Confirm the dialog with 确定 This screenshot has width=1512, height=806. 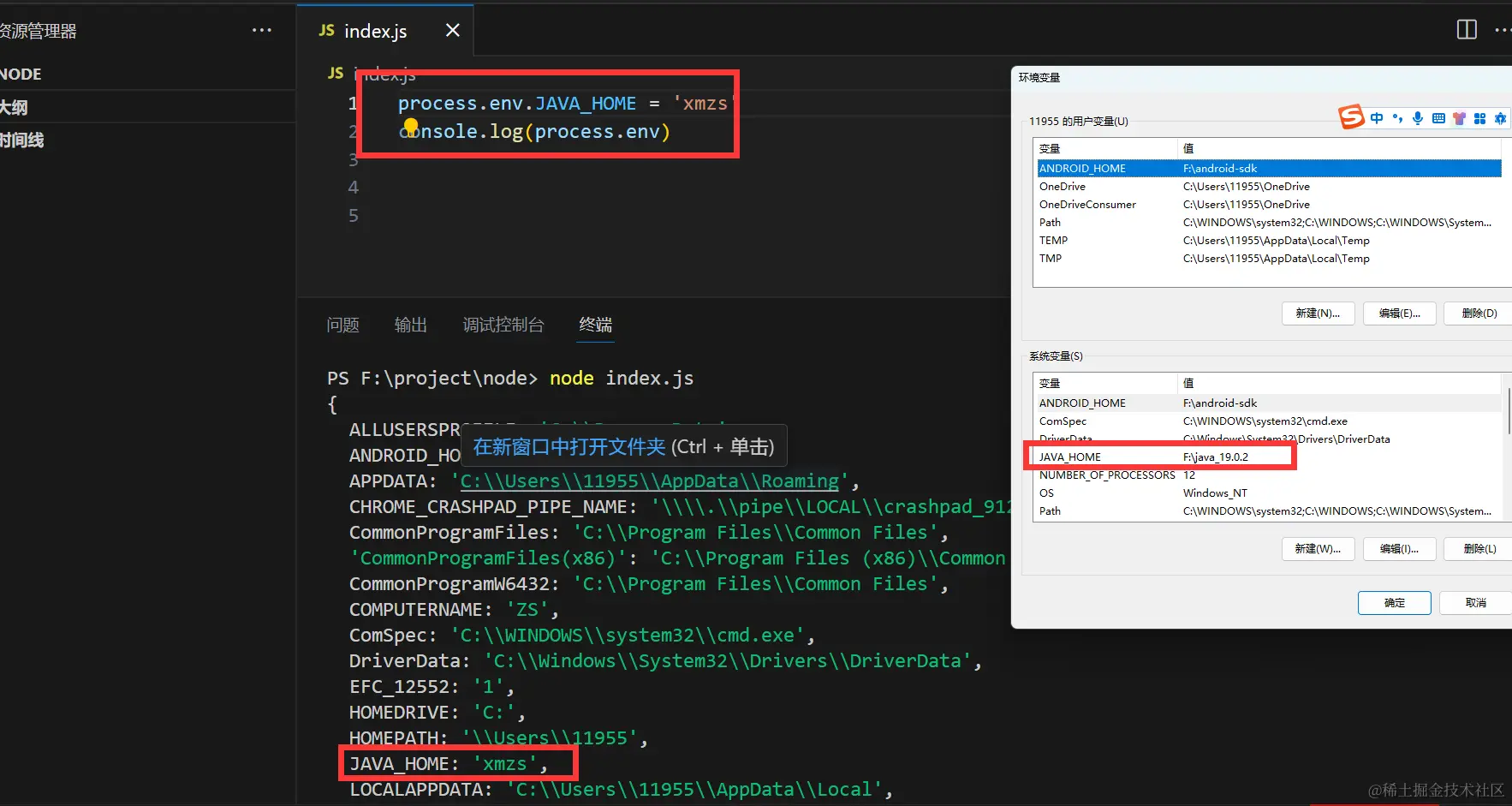pos(1394,603)
